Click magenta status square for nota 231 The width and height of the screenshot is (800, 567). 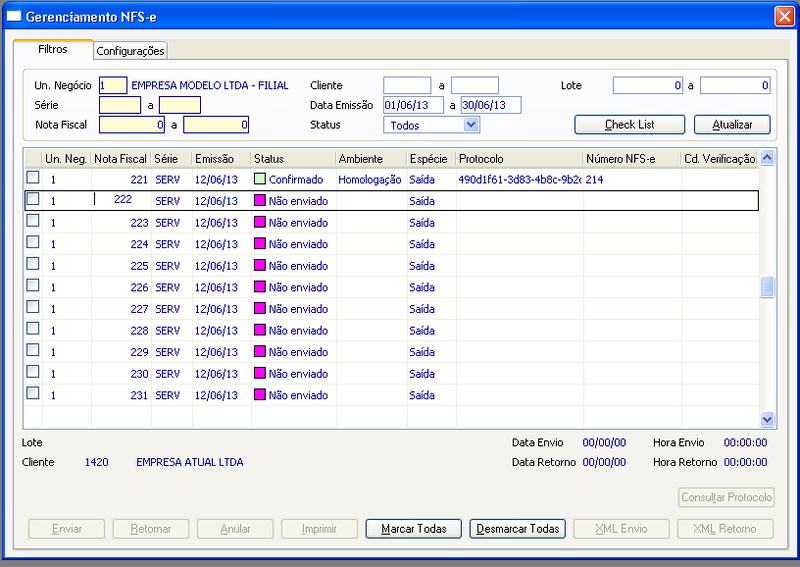coord(260,395)
